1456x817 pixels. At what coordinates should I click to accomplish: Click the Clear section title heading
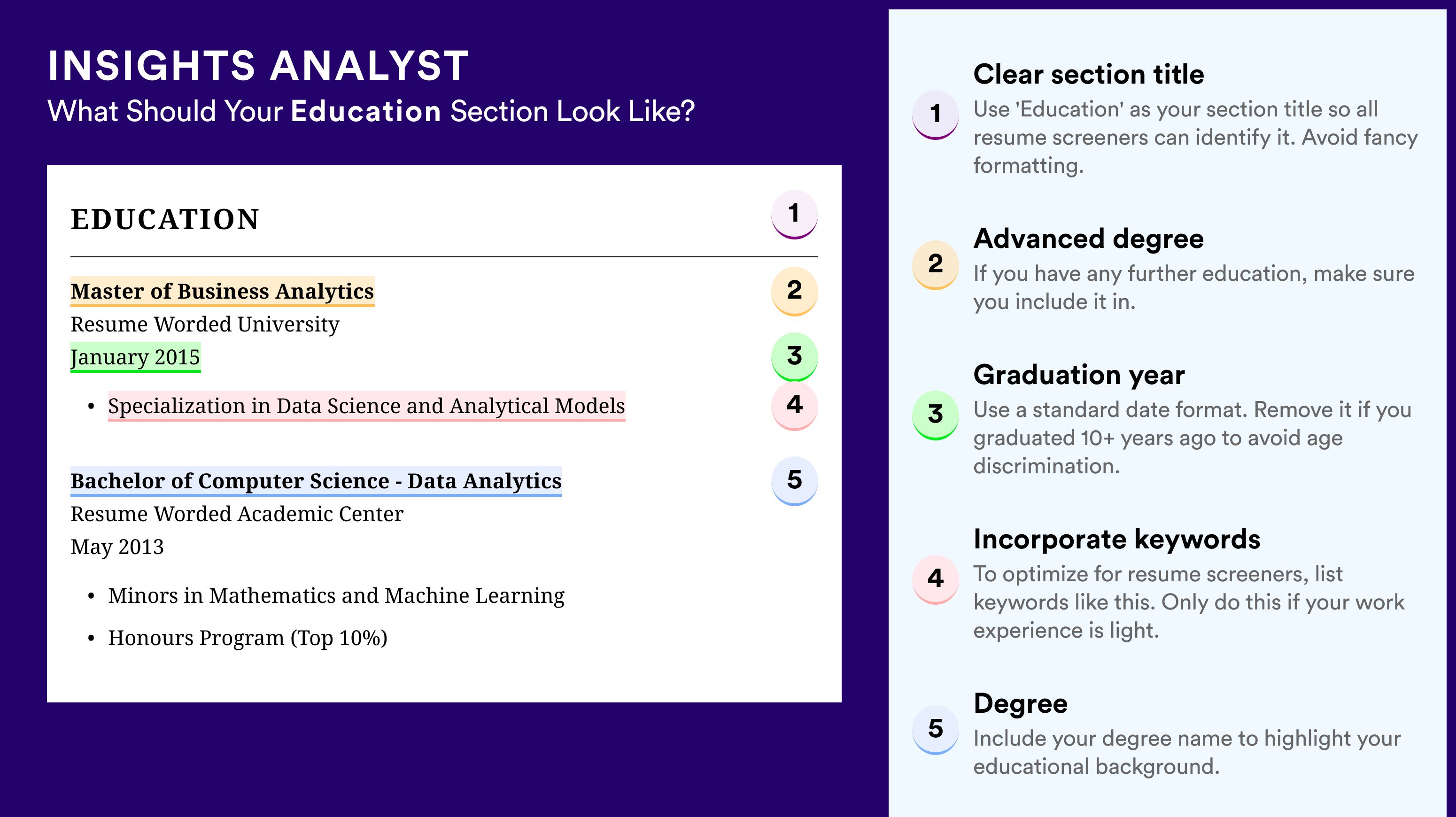click(x=1089, y=75)
